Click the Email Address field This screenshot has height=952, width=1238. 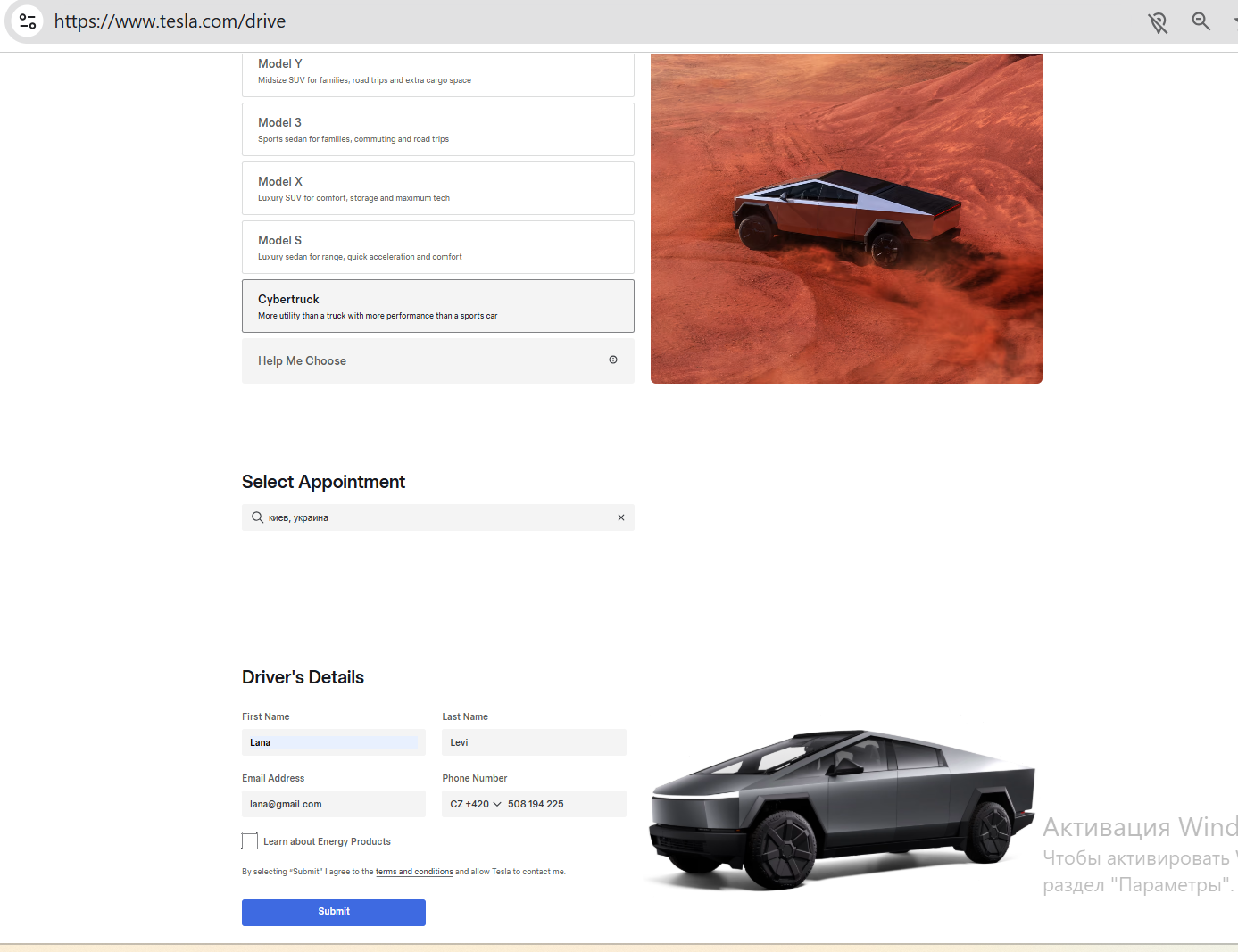tap(334, 804)
